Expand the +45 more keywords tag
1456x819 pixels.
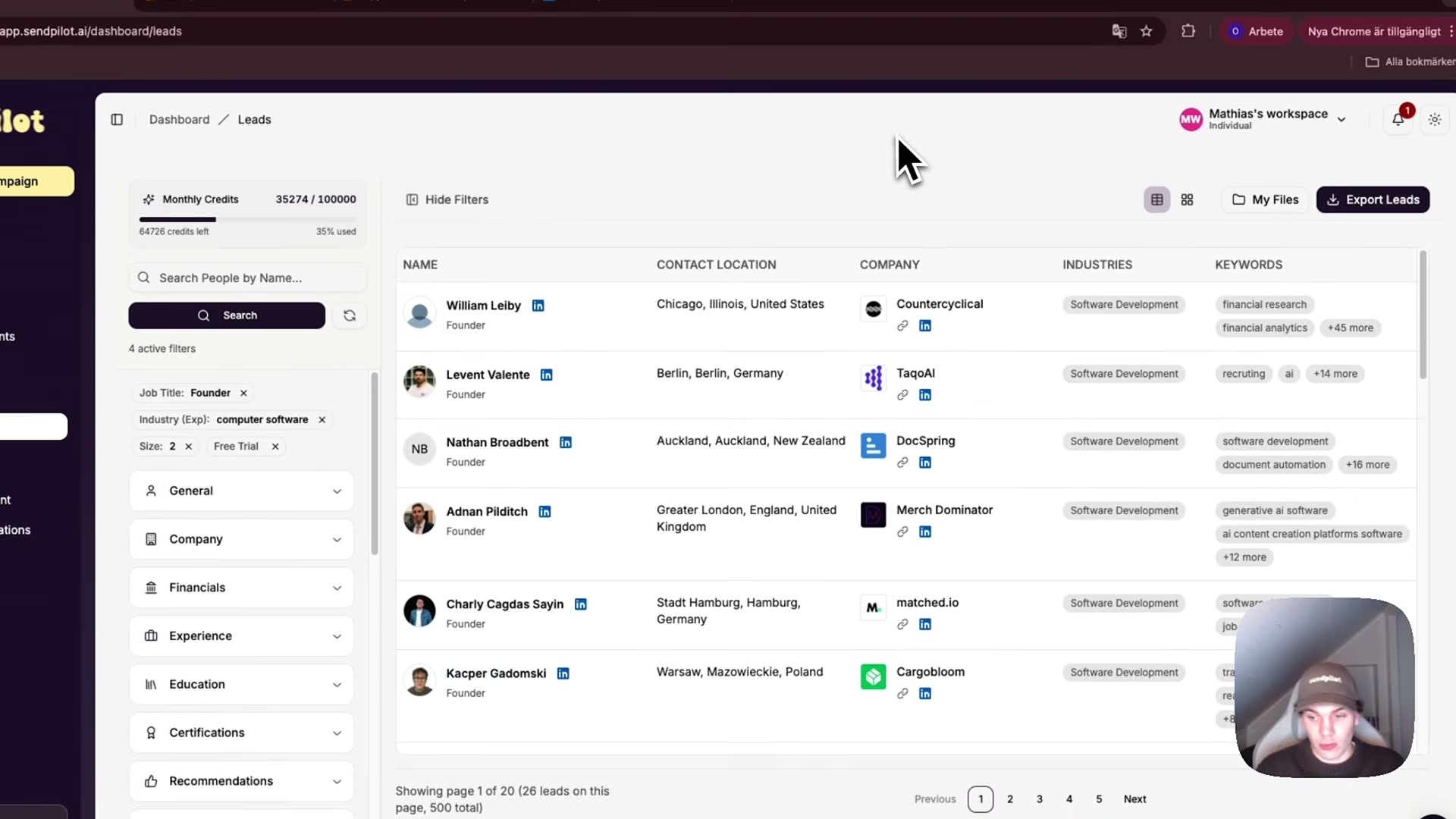pyautogui.click(x=1351, y=328)
